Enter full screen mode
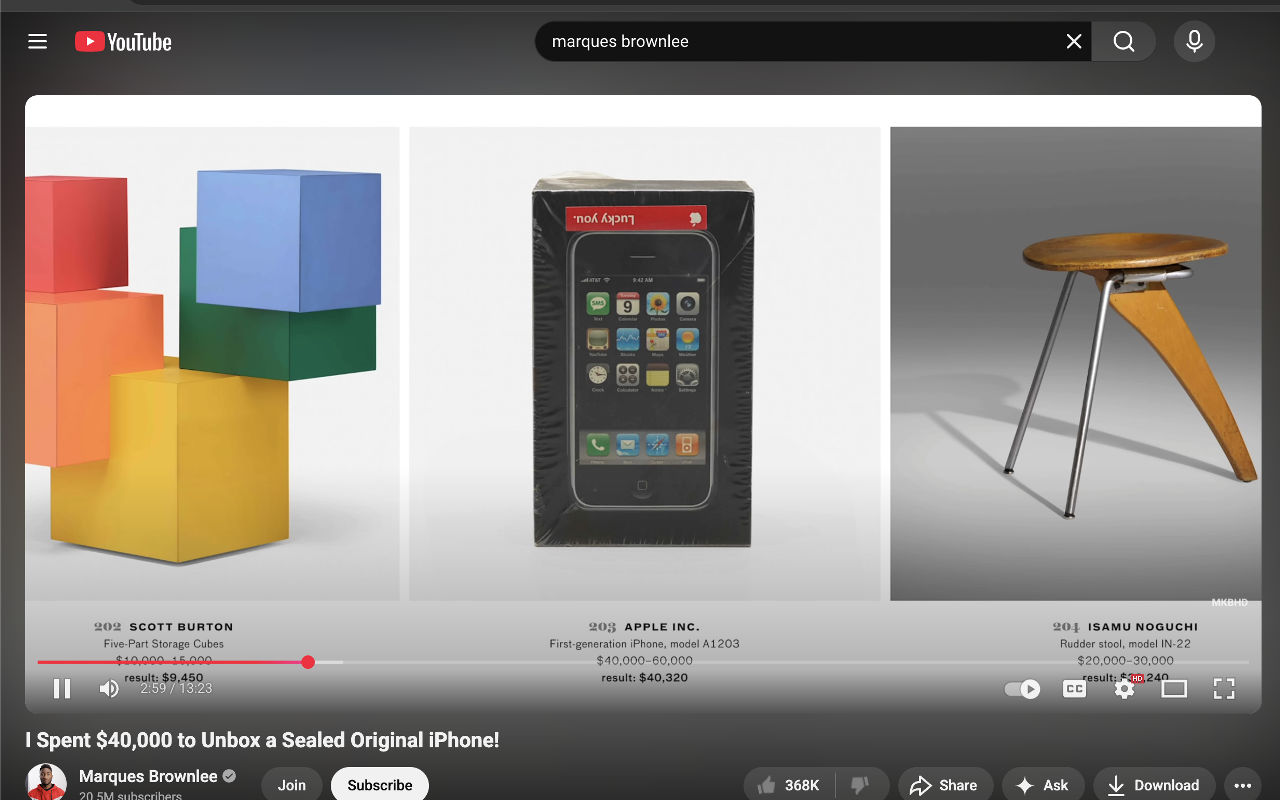 (1224, 688)
